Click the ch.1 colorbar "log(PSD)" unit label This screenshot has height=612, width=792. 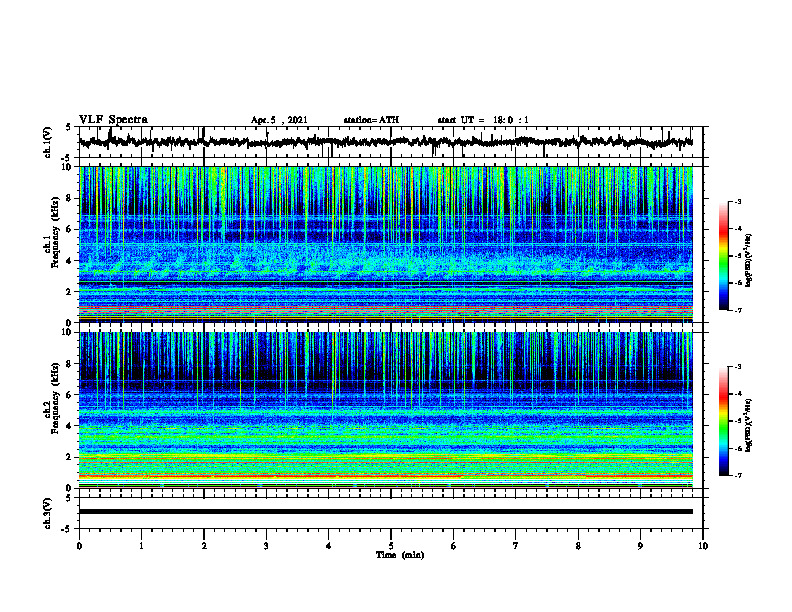click(x=749, y=260)
